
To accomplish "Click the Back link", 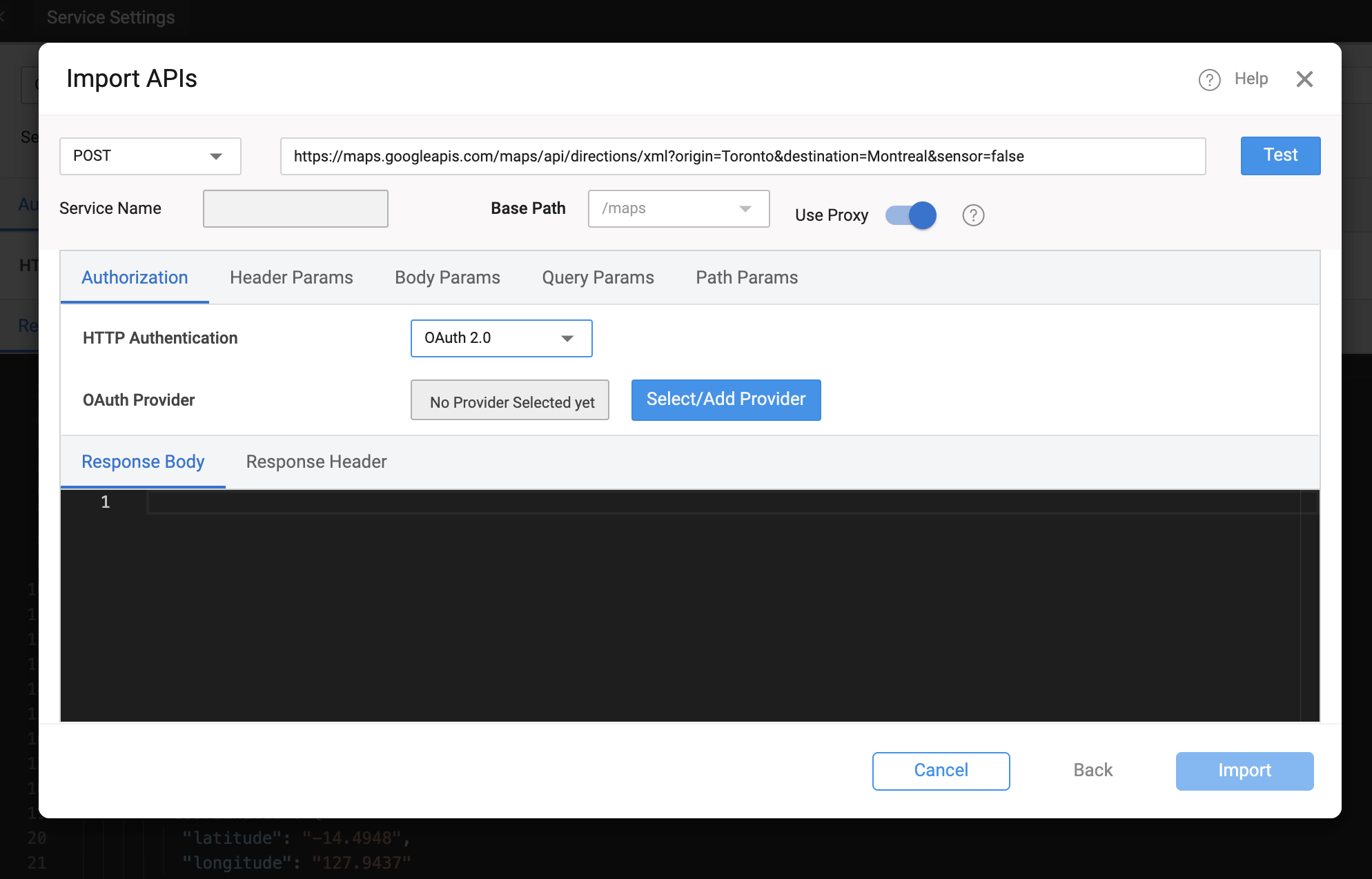I will click(1092, 770).
